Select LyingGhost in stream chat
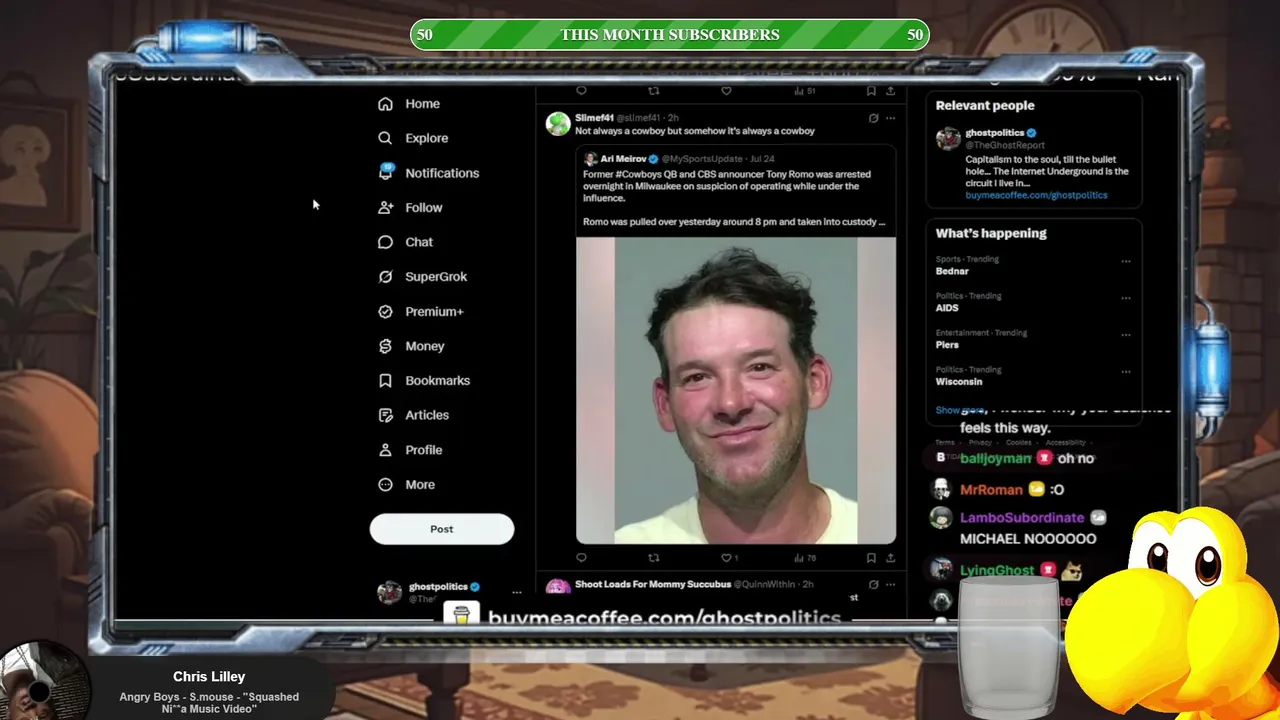Image resolution: width=1280 pixels, height=720 pixels. tap(997, 571)
